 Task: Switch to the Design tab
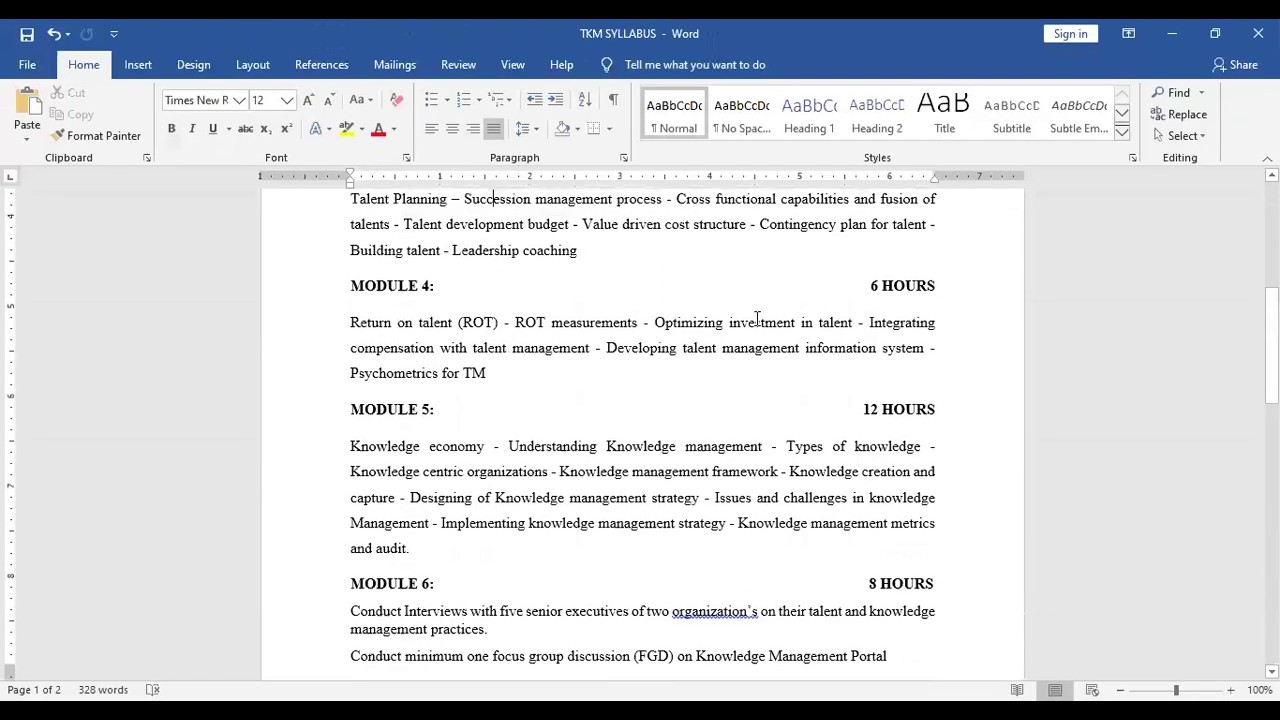194,65
